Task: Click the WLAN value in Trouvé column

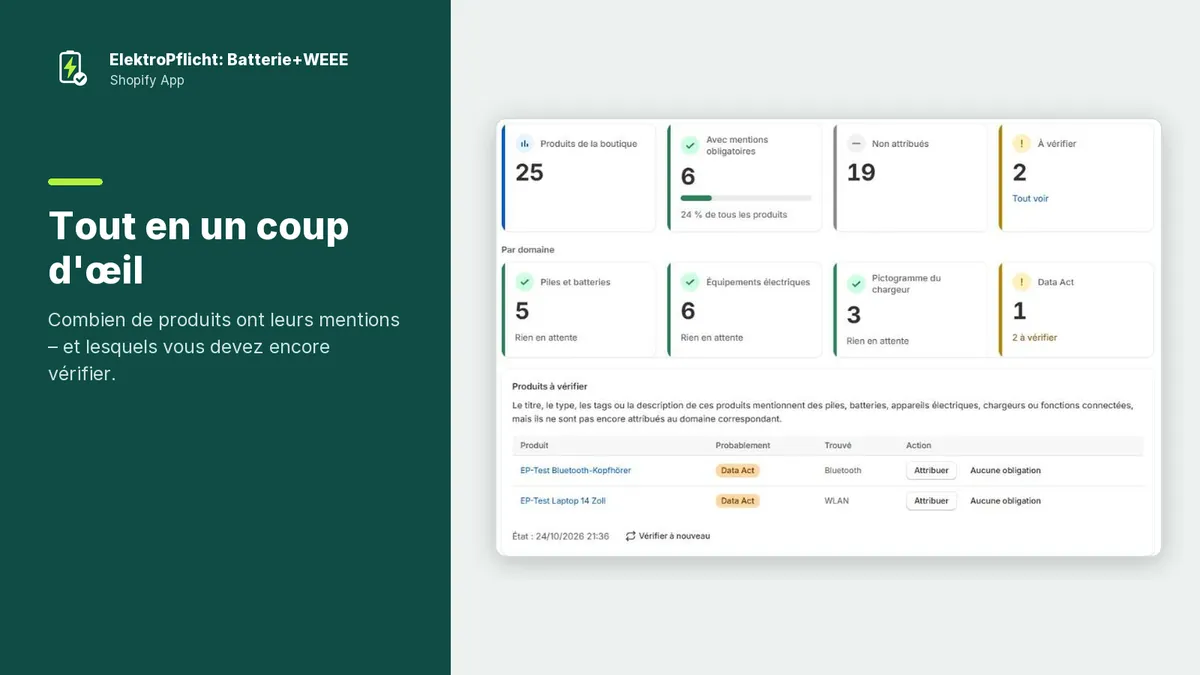Action: coord(837,501)
